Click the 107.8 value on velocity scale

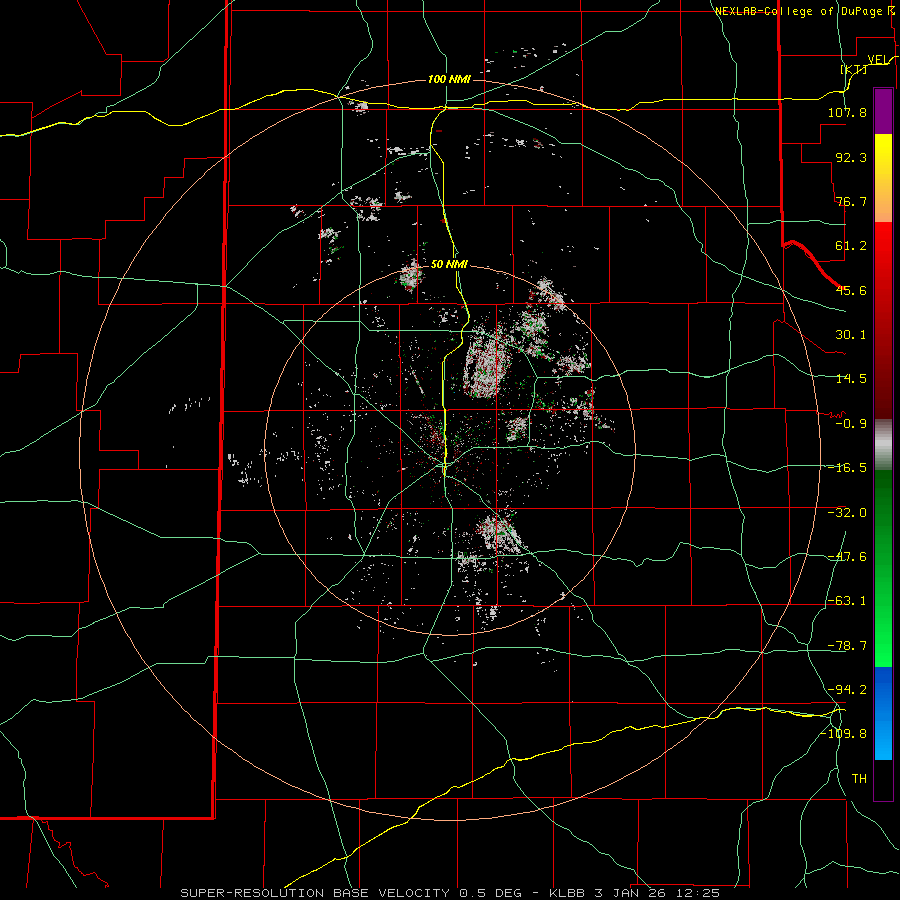(847, 112)
